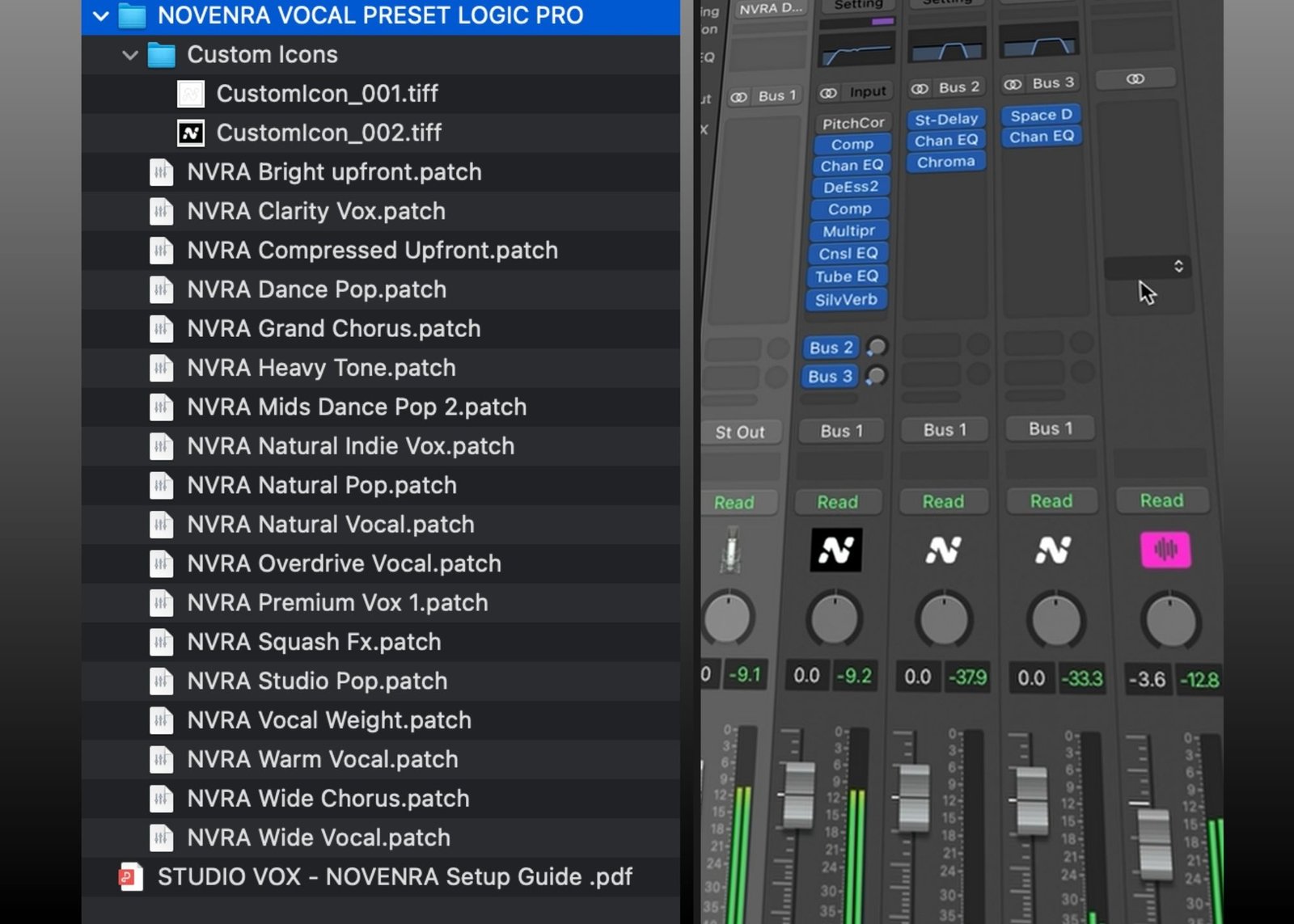Click the pan knob on the pink waveform channel
This screenshot has height=924, width=1294.
click(1169, 621)
